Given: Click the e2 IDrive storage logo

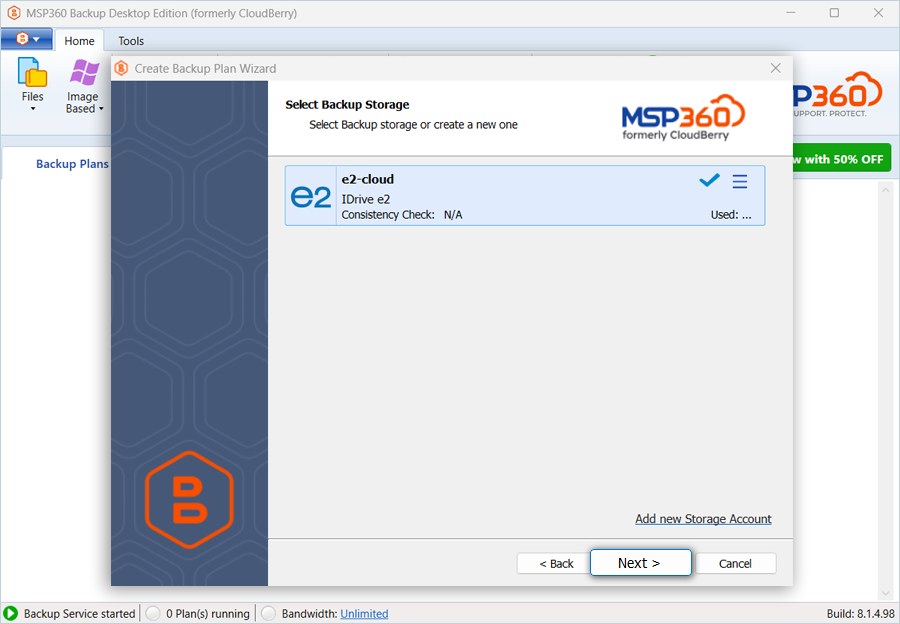Looking at the screenshot, I should 310,196.
